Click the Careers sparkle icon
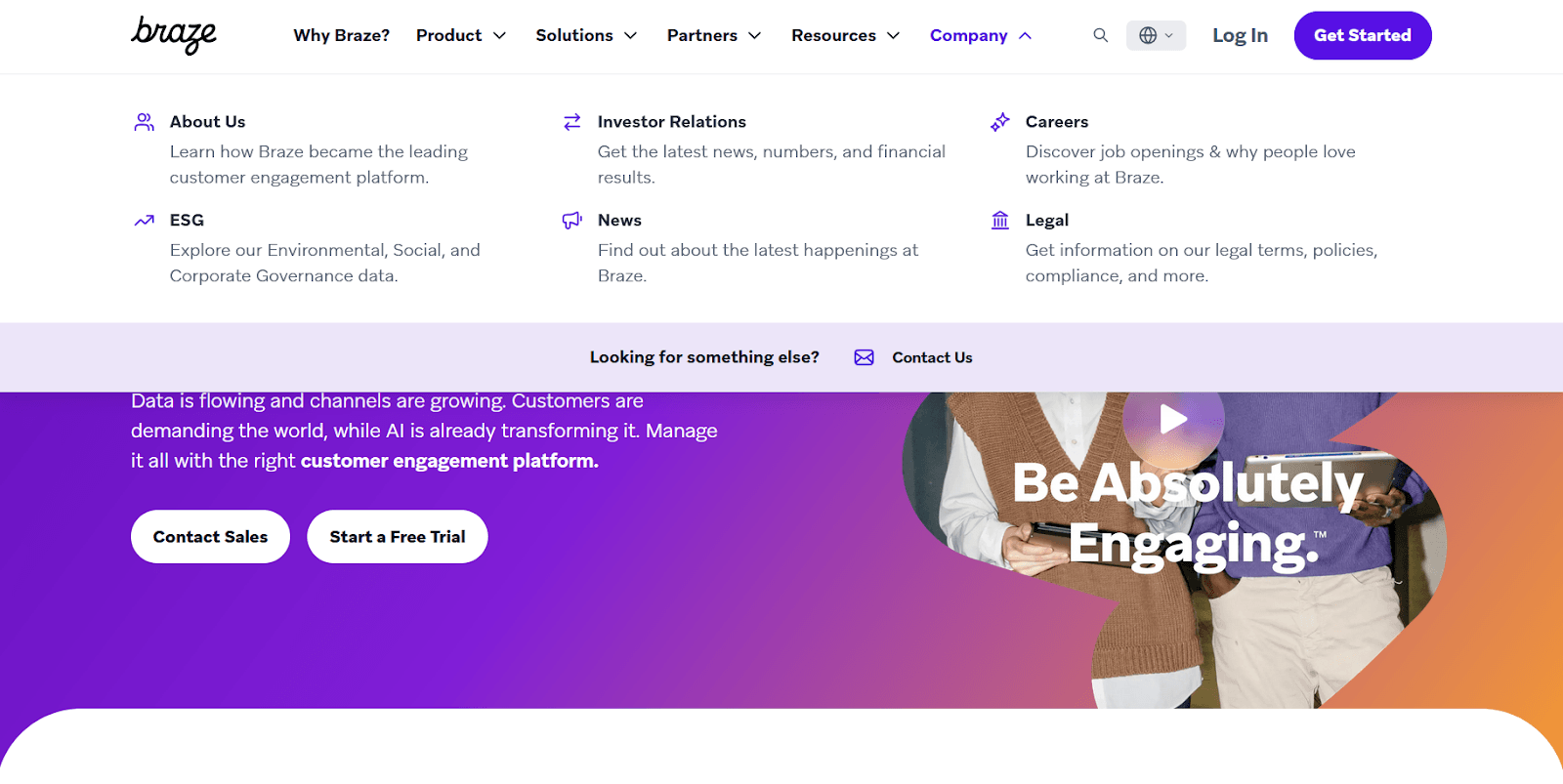1563x784 pixels. [1000, 122]
